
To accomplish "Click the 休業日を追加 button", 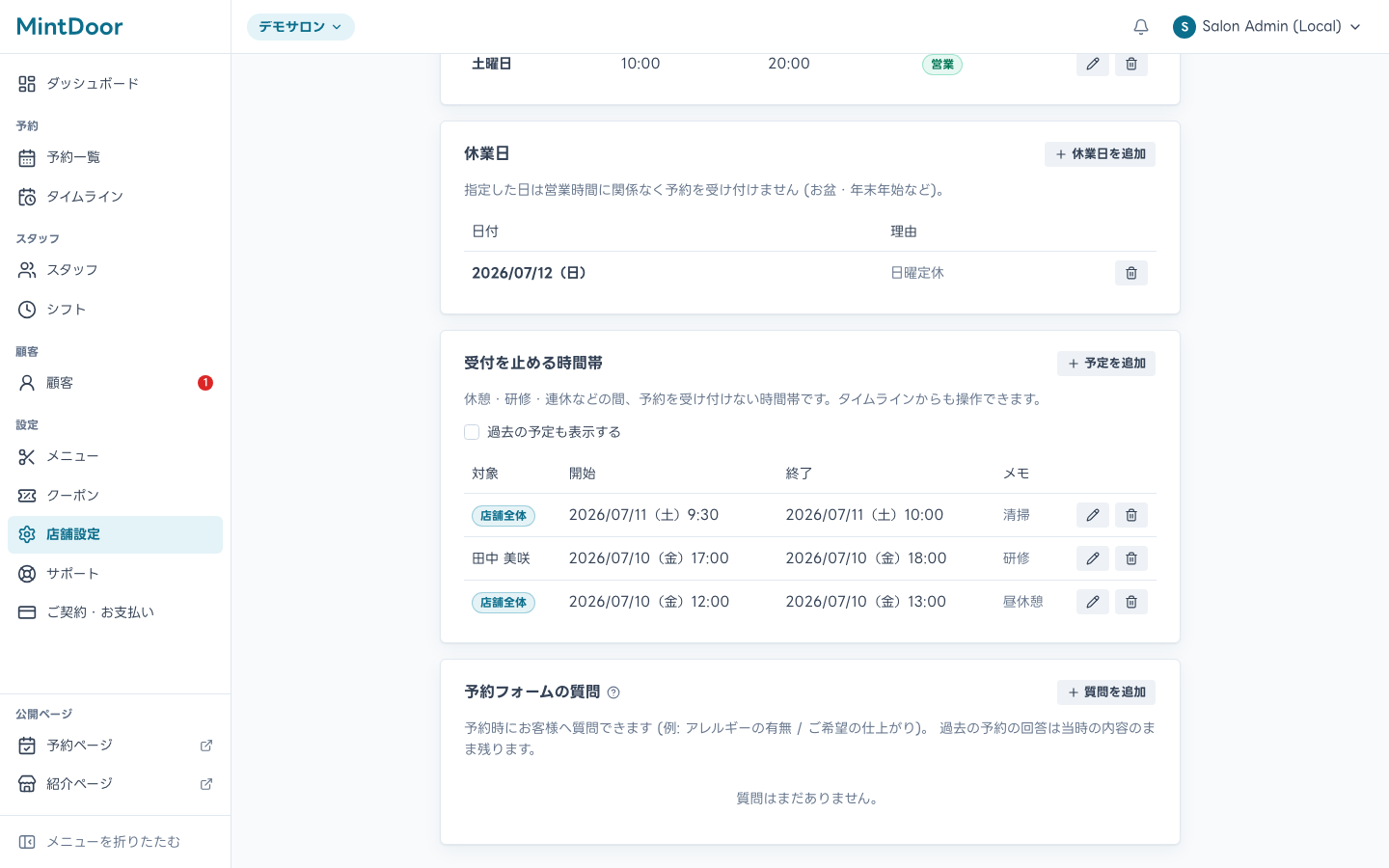I will (x=1100, y=154).
